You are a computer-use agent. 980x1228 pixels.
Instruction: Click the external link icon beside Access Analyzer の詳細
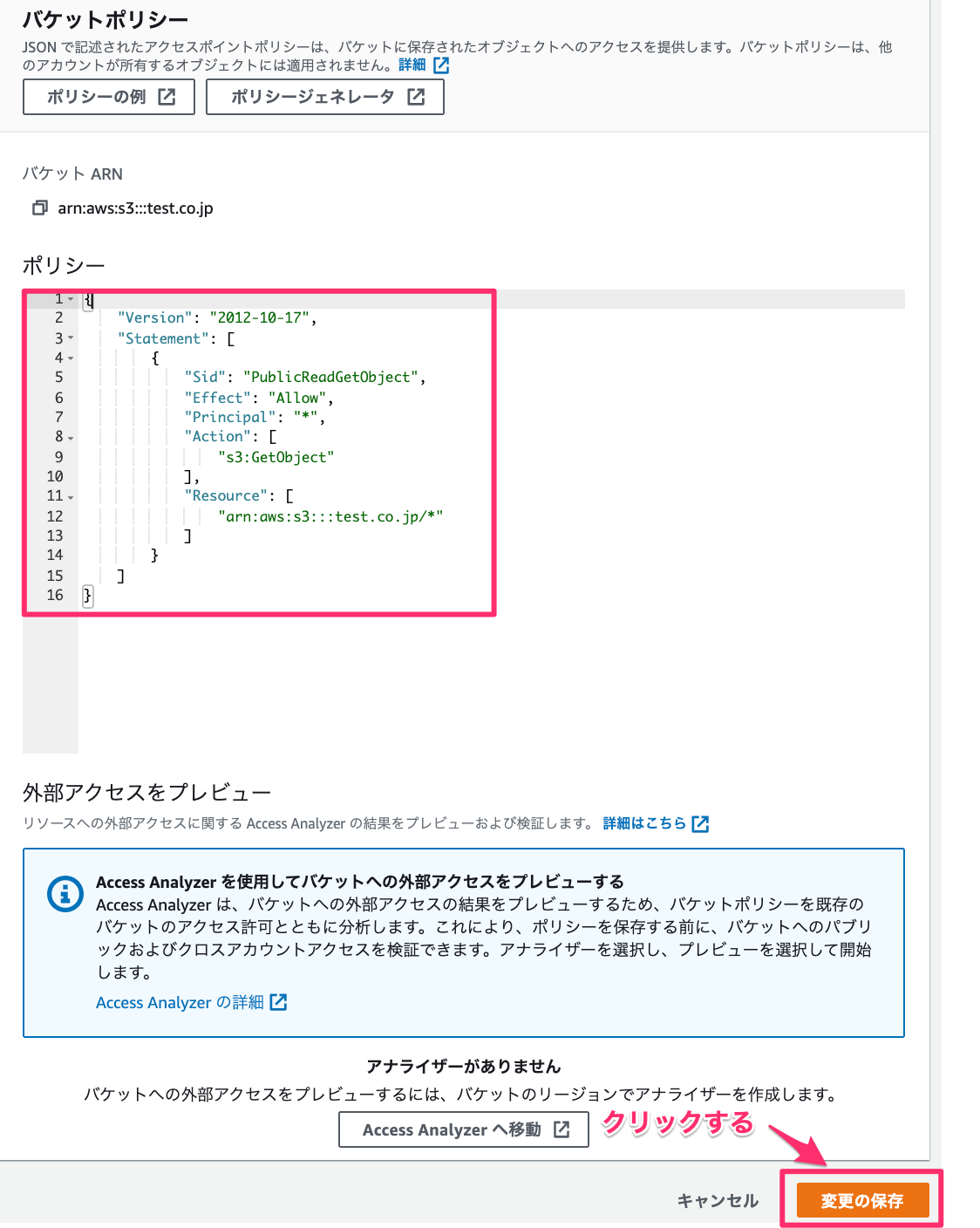(278, 1002)
